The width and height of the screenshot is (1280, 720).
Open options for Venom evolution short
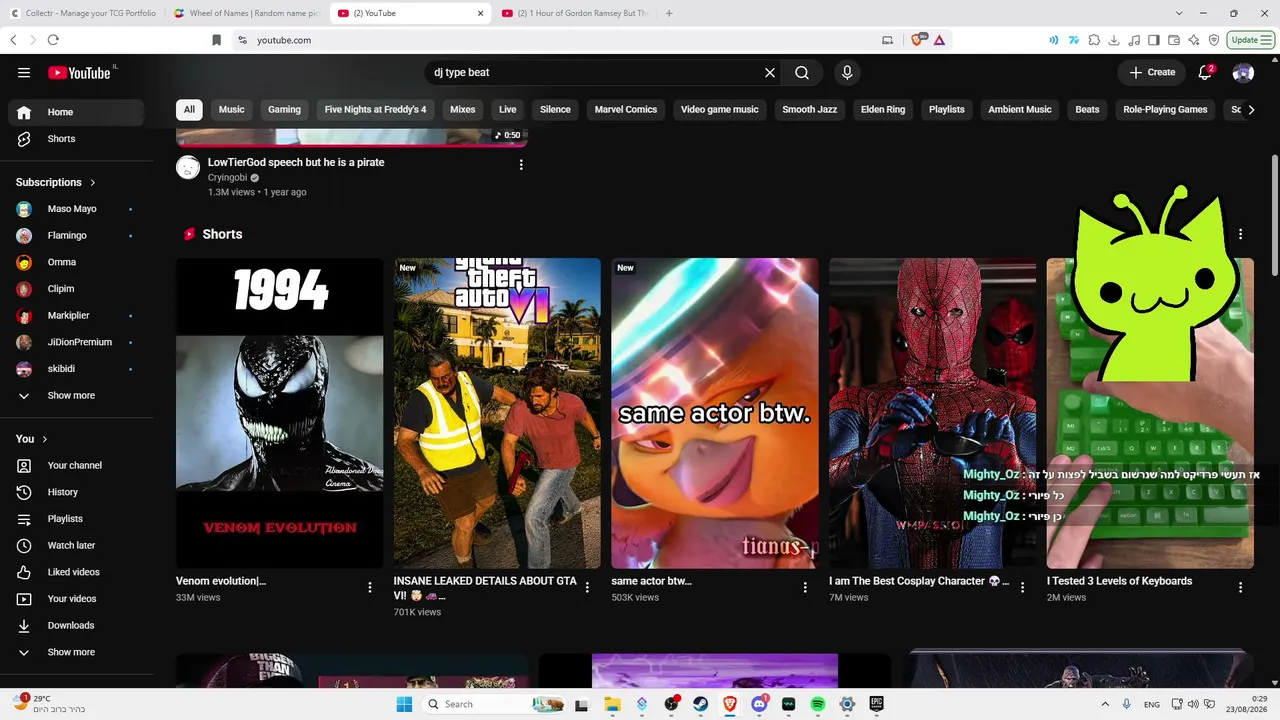point(369,588)
